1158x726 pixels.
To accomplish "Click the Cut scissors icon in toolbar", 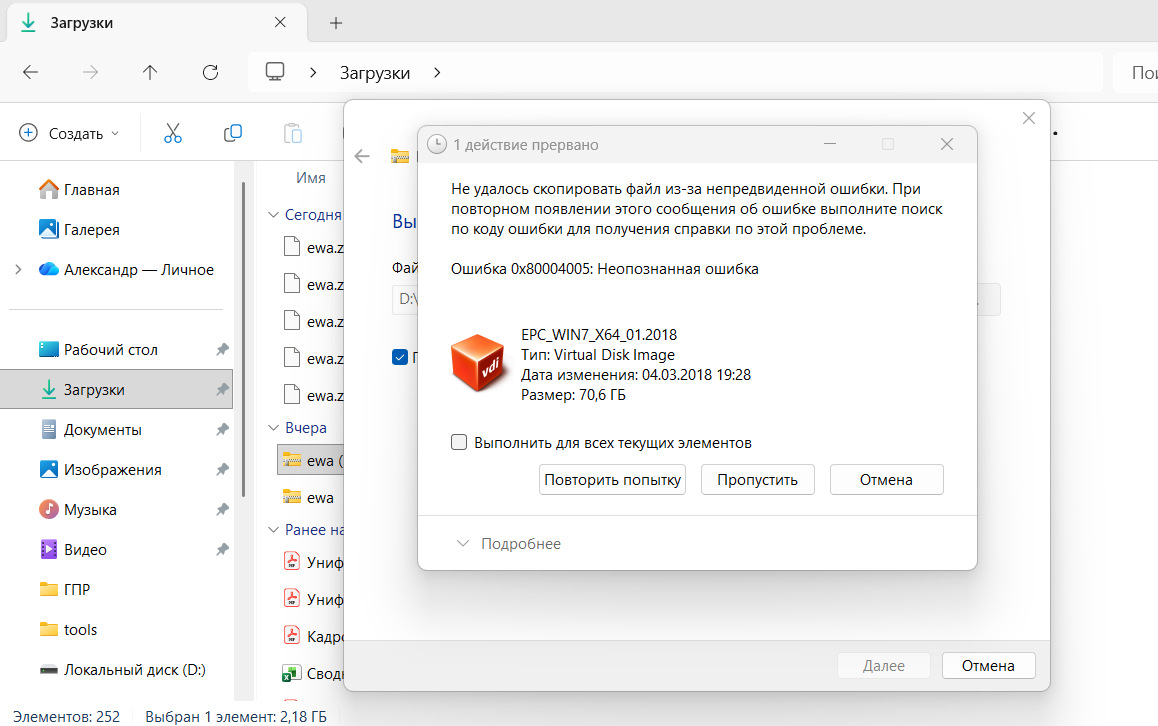I will point(172,133).
